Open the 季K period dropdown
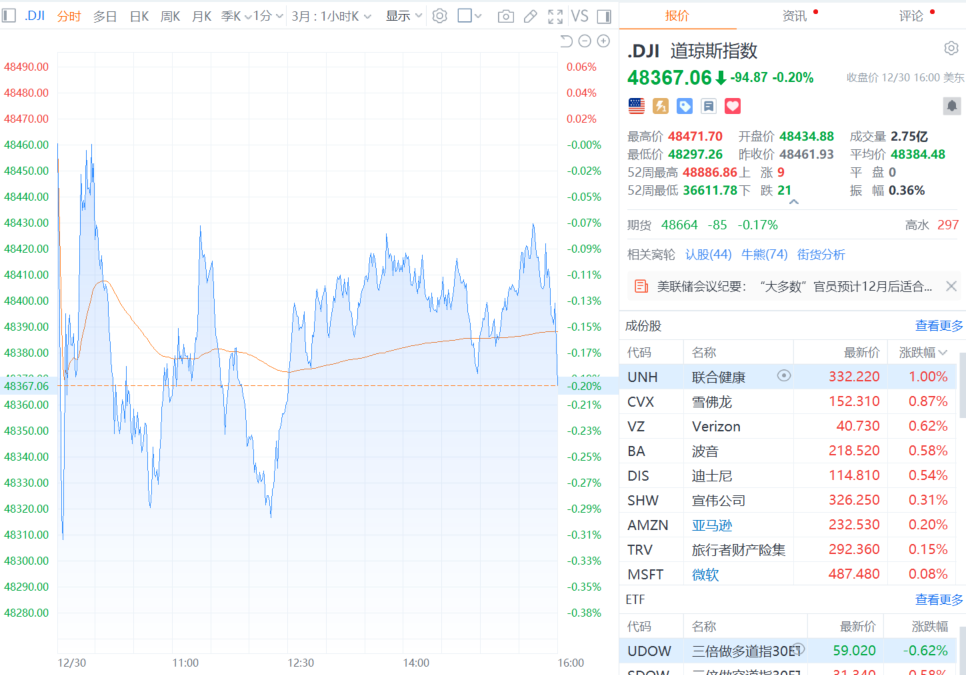966x675 pixels. click(x=237, y=16)
